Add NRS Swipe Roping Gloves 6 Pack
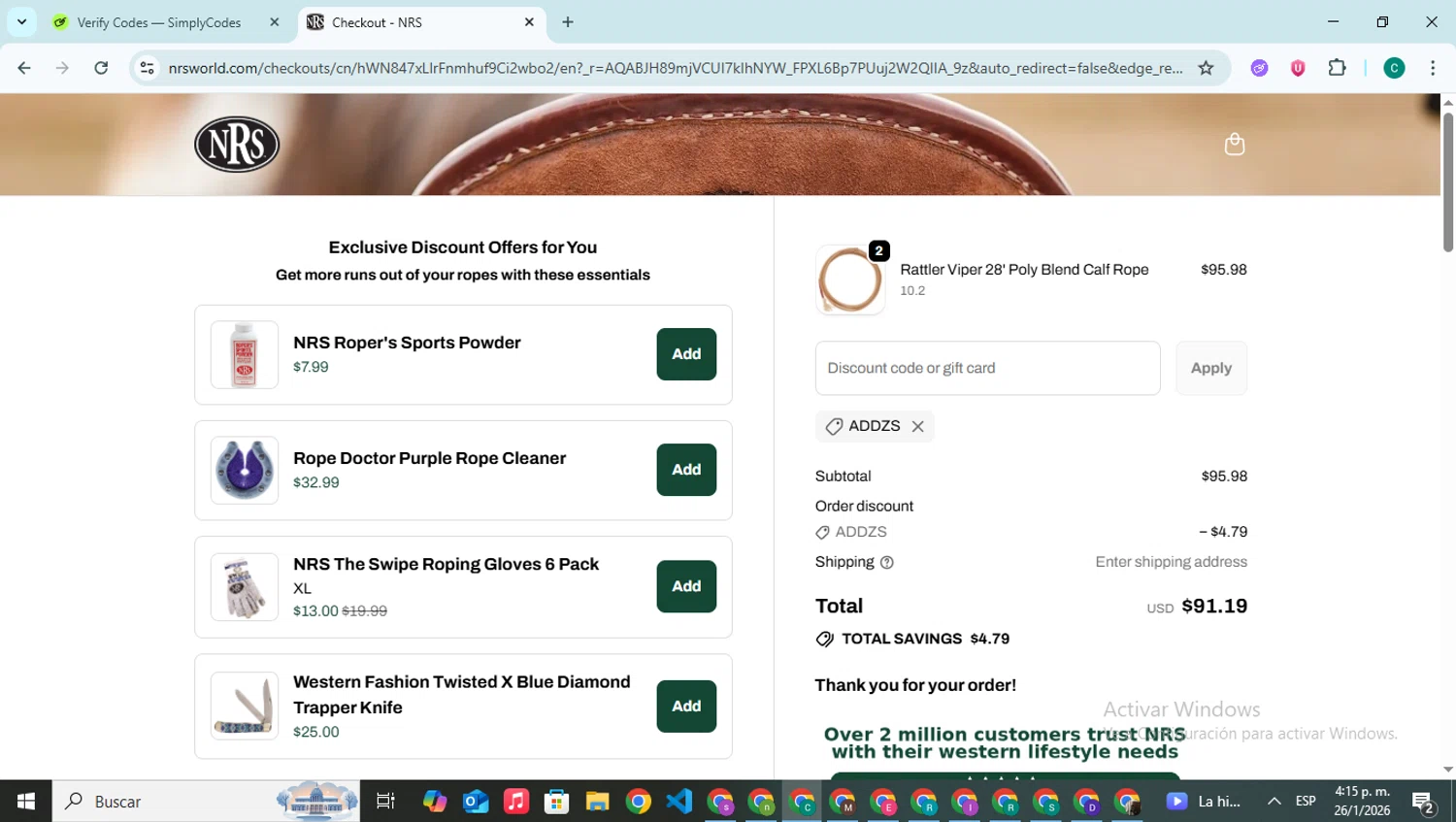The image size is (1456, 822). click(x=686, y=586)
